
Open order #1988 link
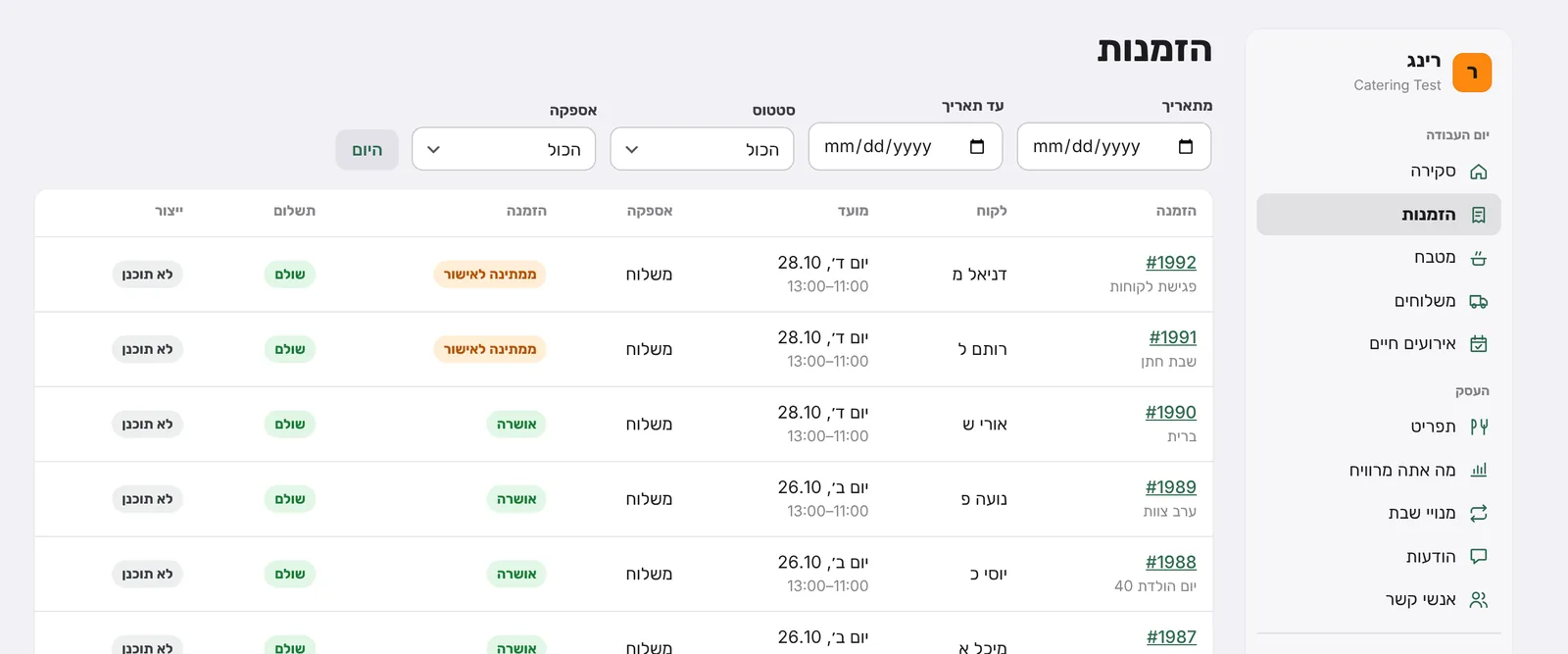tap(1171, 562)
